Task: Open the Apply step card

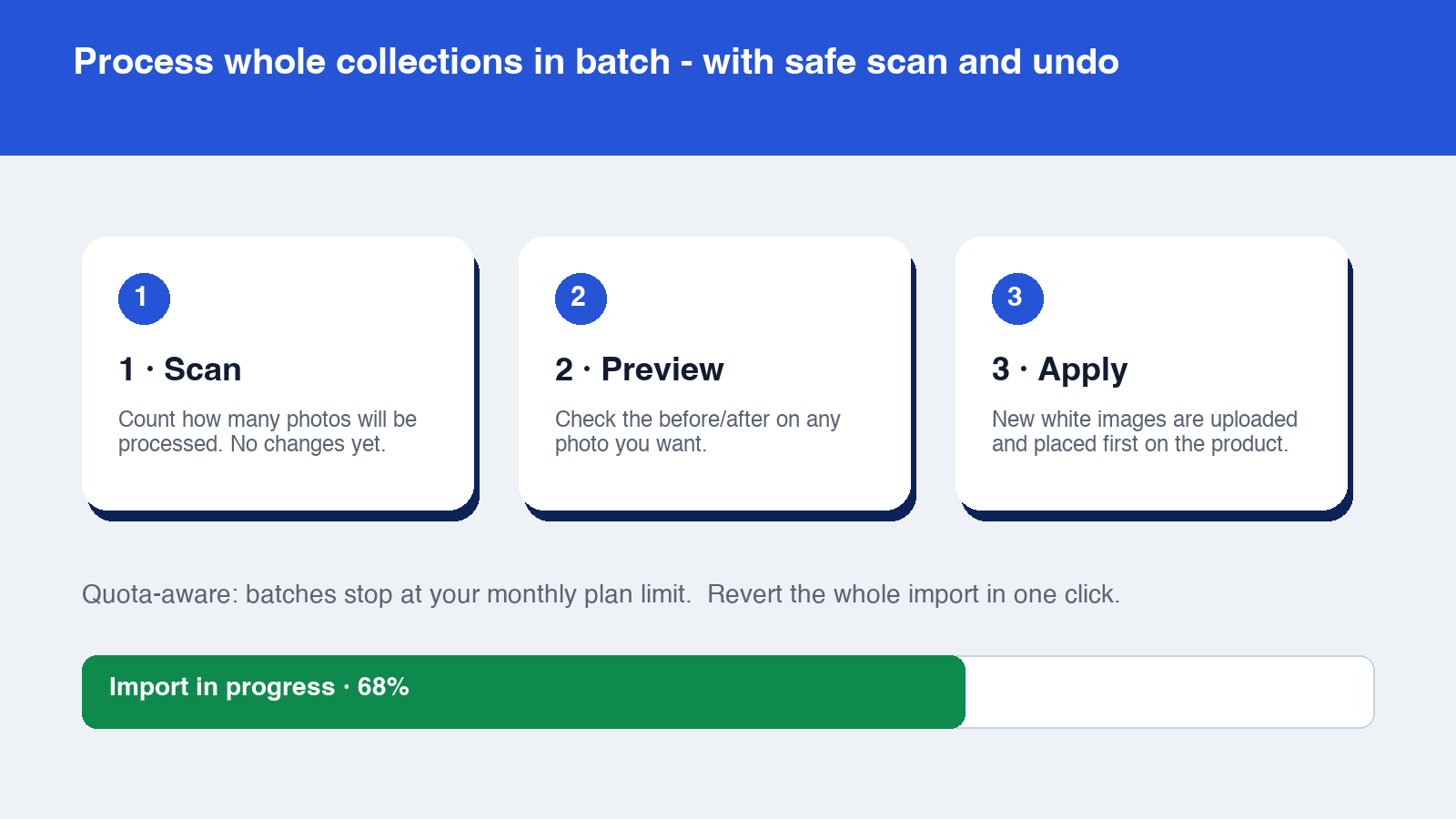Action: (x=1151, y=373)
